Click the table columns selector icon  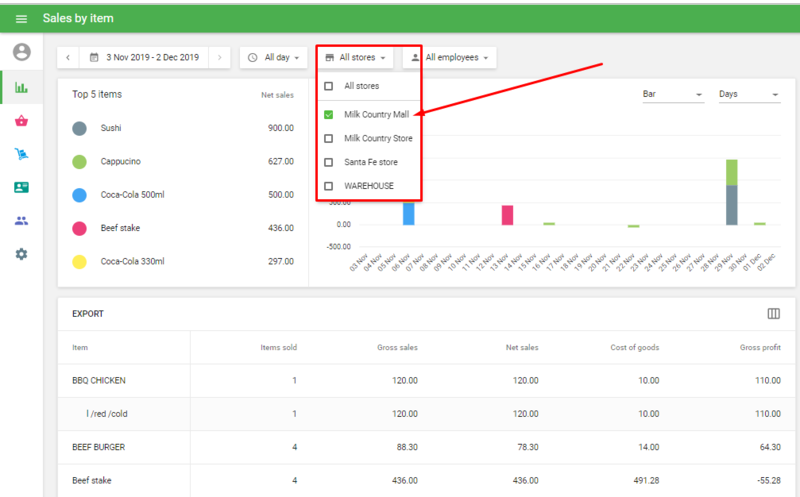pyautogui.click(x=773, y=314)
